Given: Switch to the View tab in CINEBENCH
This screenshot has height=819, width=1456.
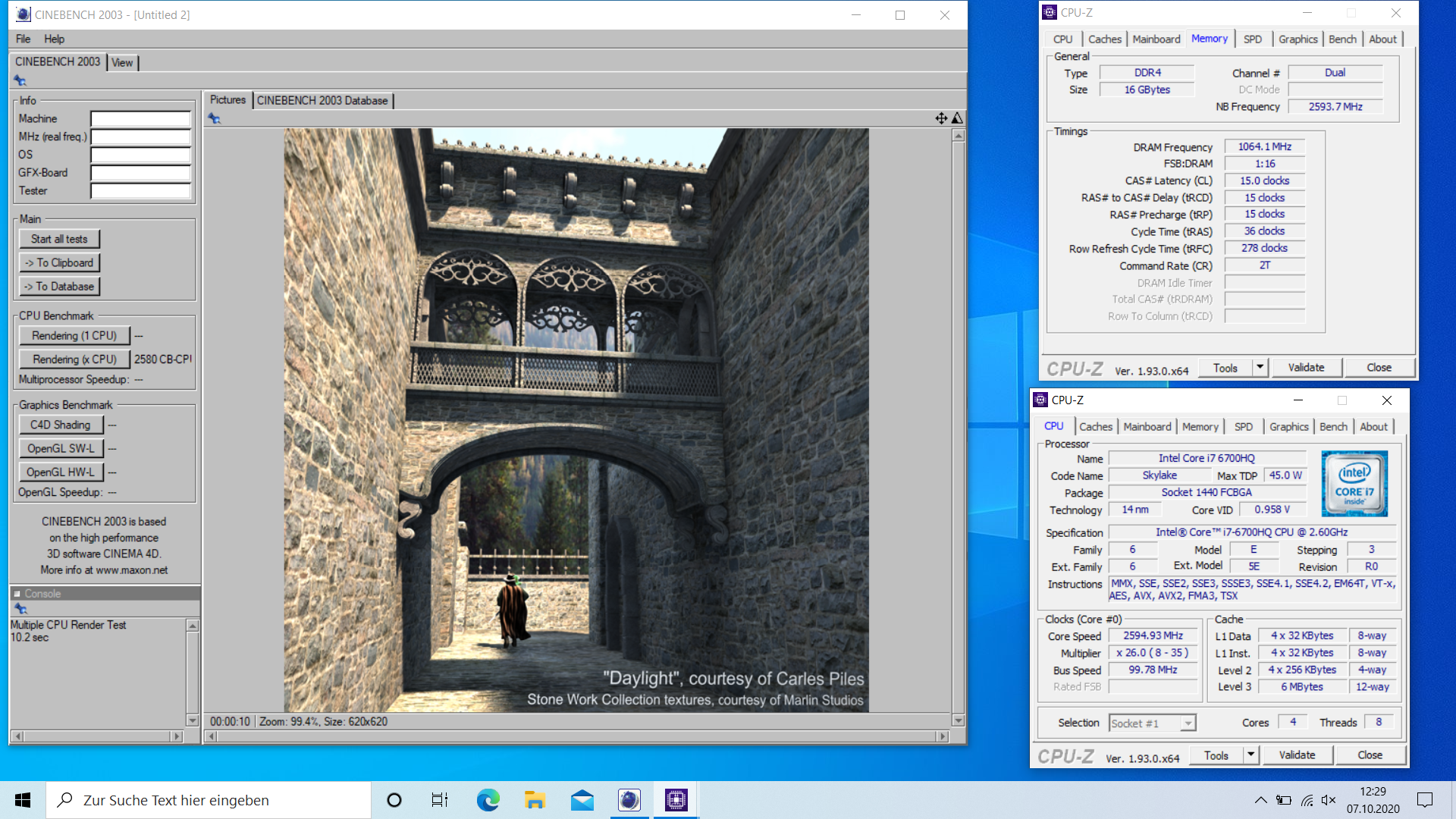Looking at the screenshot, I should pos(122,63).
